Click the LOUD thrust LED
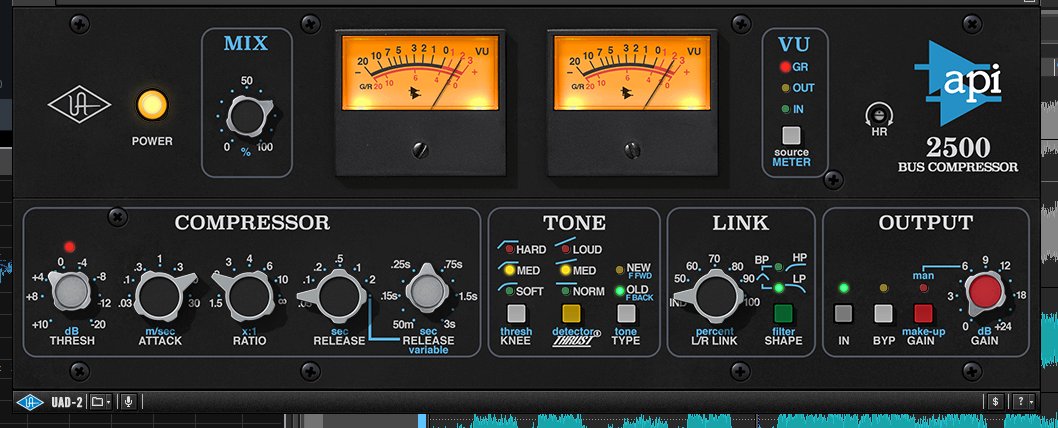The height and width of the screenshot is (428, 1058). click(565, 250)
